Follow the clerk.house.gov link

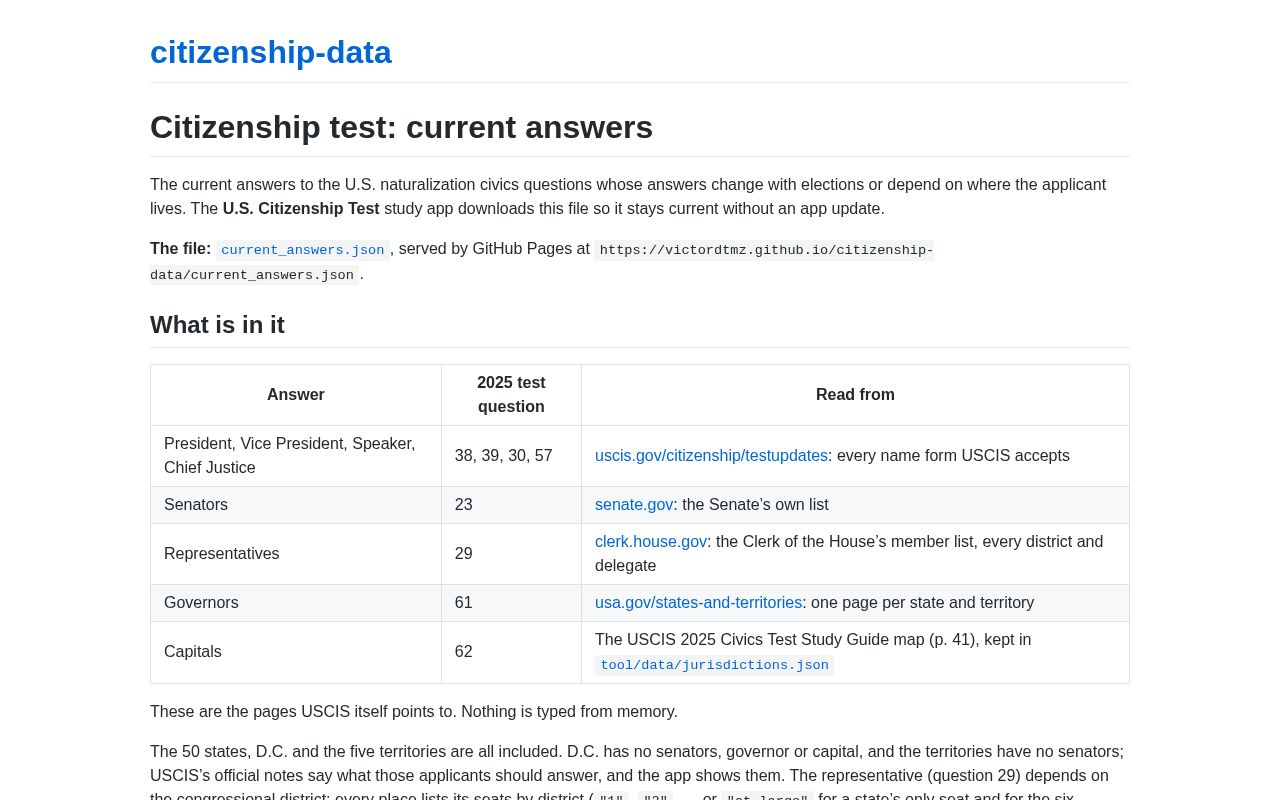651,542
